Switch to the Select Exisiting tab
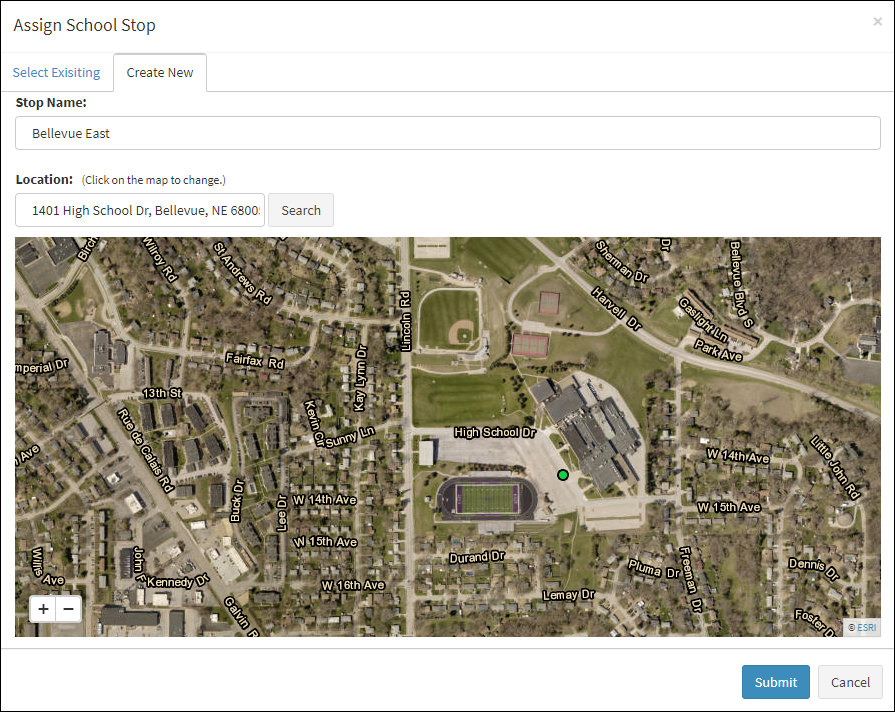Screen dimensions: 895x712 tap(57, 73)
